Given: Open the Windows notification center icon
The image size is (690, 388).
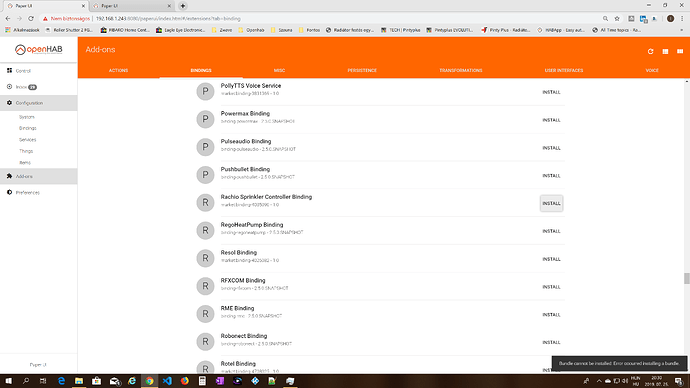Looking at the screenshot, I should point(679,381).
